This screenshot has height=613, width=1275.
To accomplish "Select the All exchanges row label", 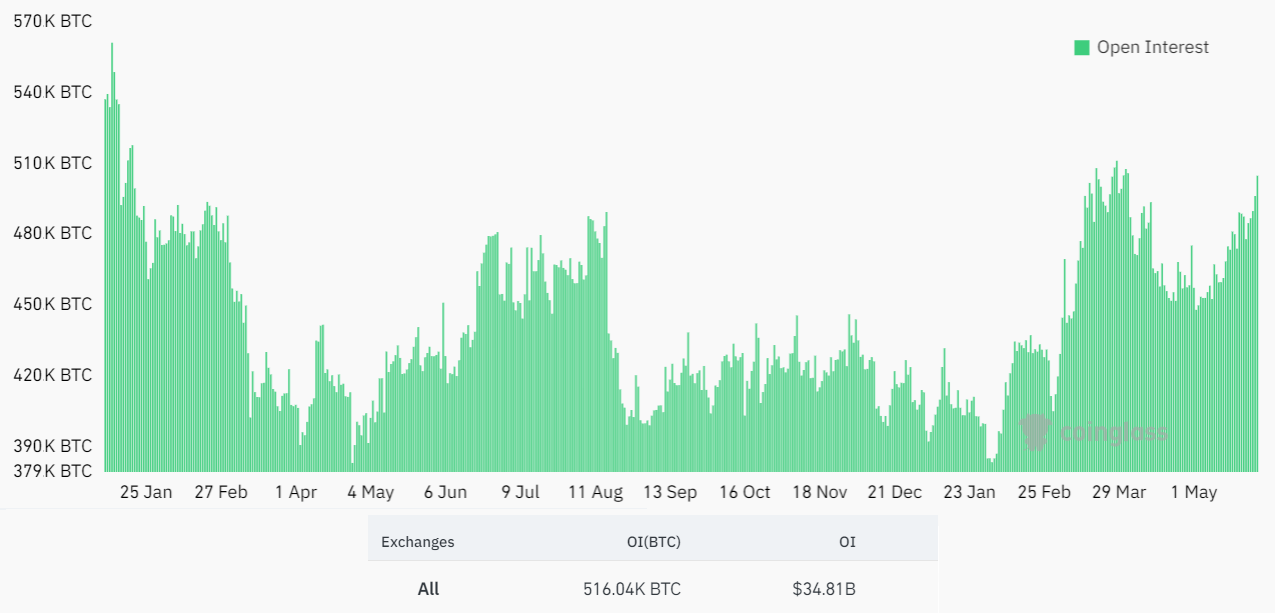I will point(428,589).
